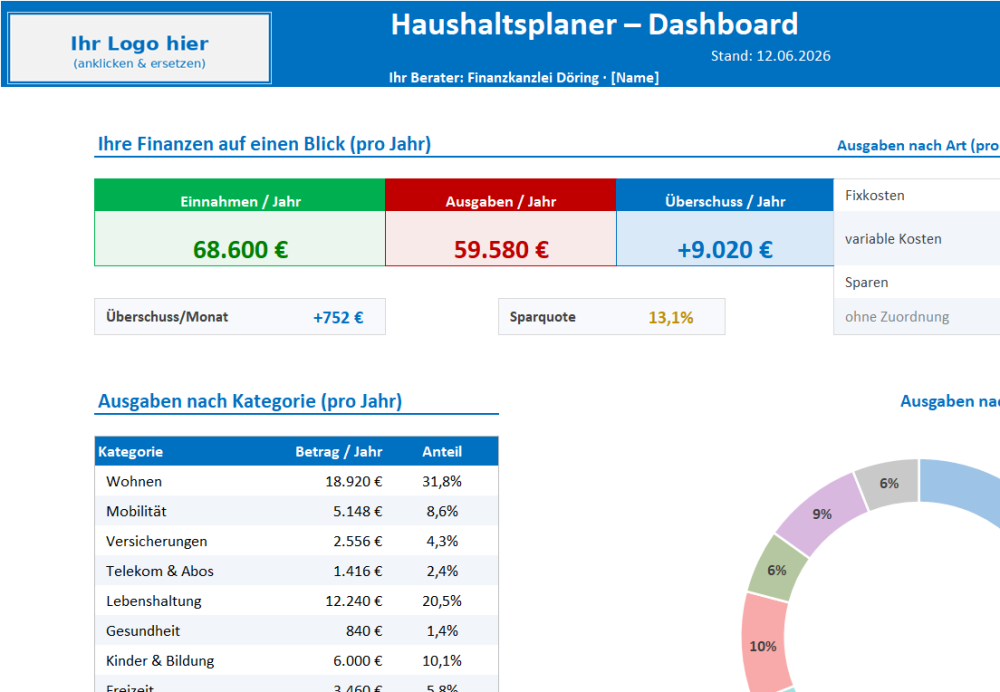Screen dimensions: 1000x692
Task: Click the green 6% donut chart segment
Action: 777,571
